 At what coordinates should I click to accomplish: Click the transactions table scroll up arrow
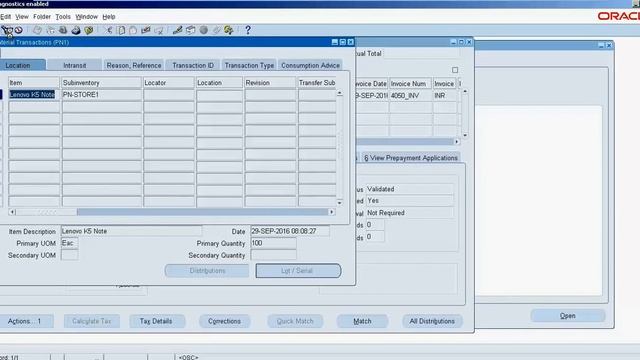[x=340, y=93]
